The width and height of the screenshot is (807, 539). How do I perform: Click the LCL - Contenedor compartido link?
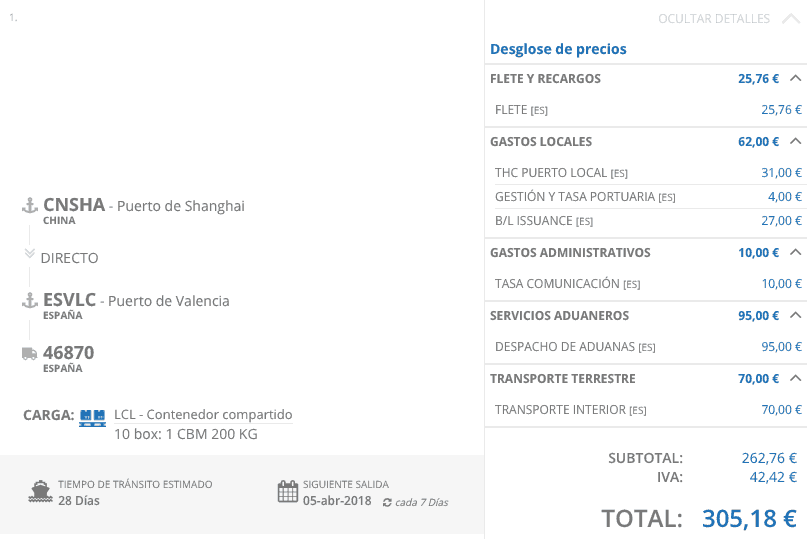coord(203,414)
